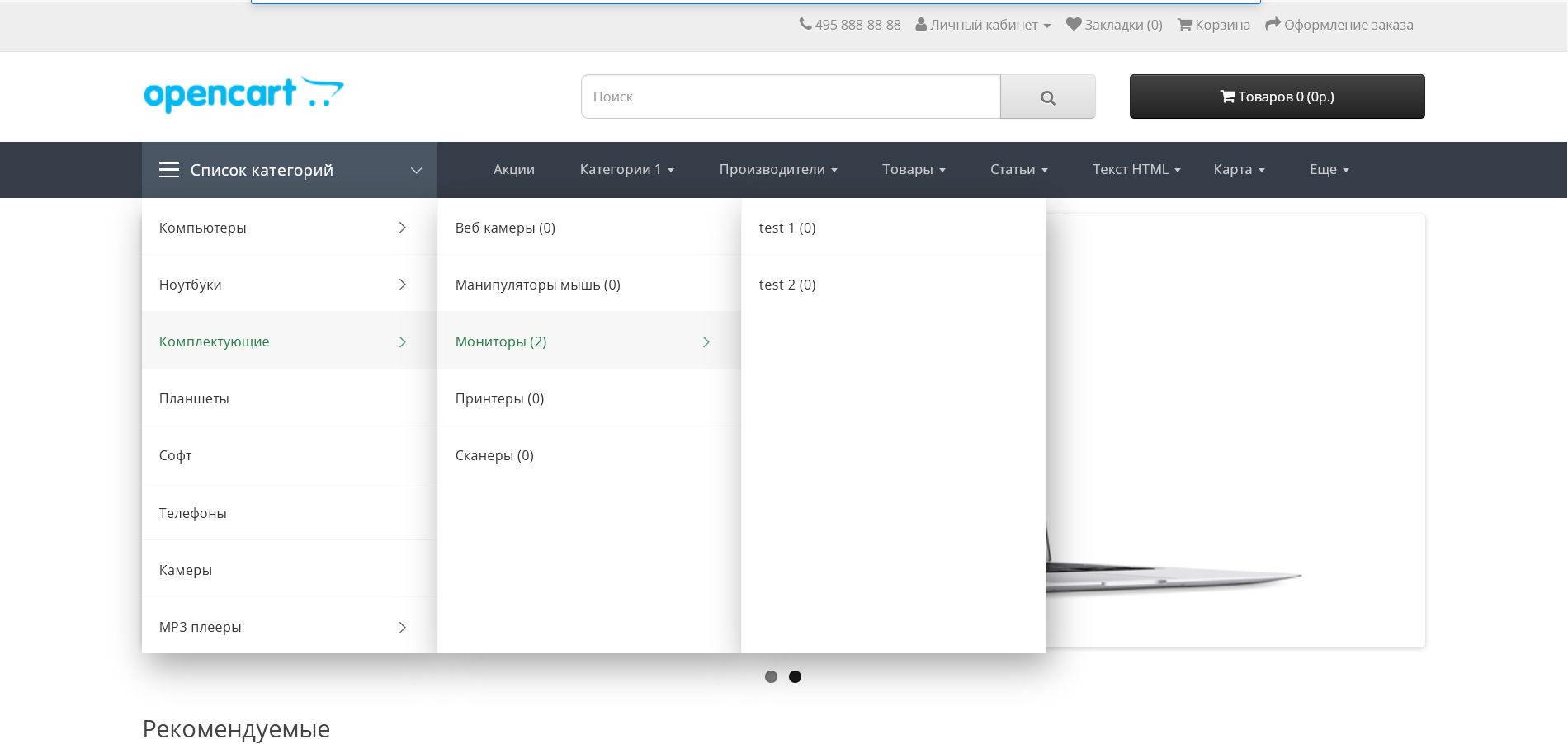Open the Личный кабинет dropdown
This screenshot has height=744, width=1568.
pos(983,25)
